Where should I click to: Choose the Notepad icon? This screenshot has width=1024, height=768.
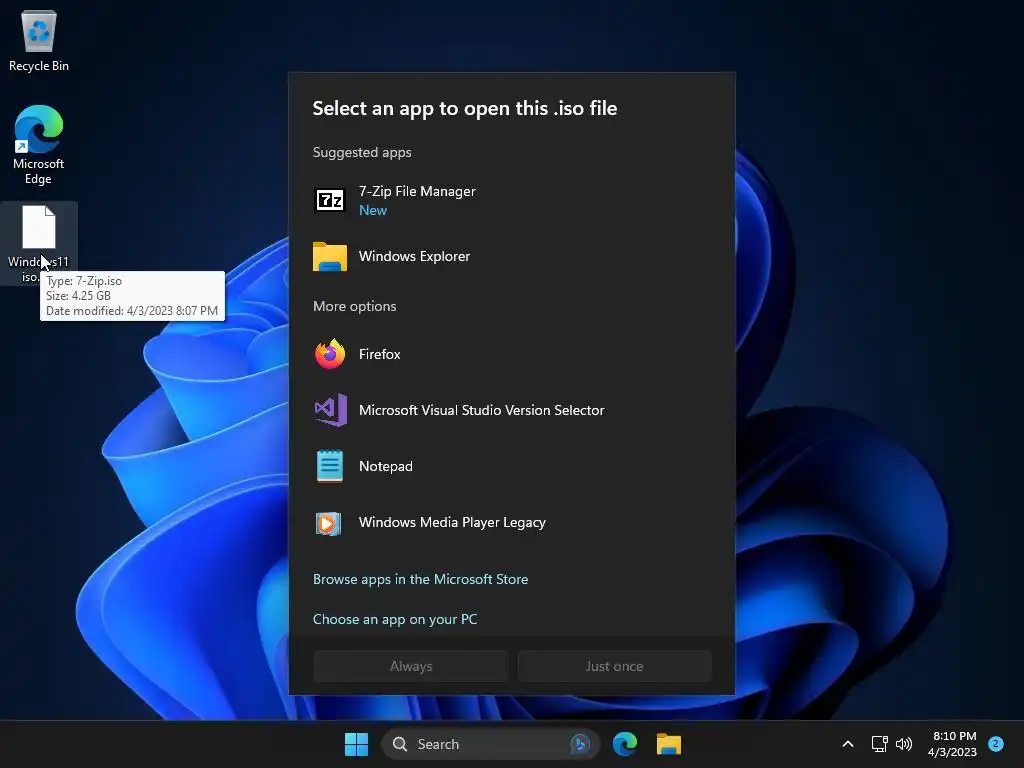330,466
